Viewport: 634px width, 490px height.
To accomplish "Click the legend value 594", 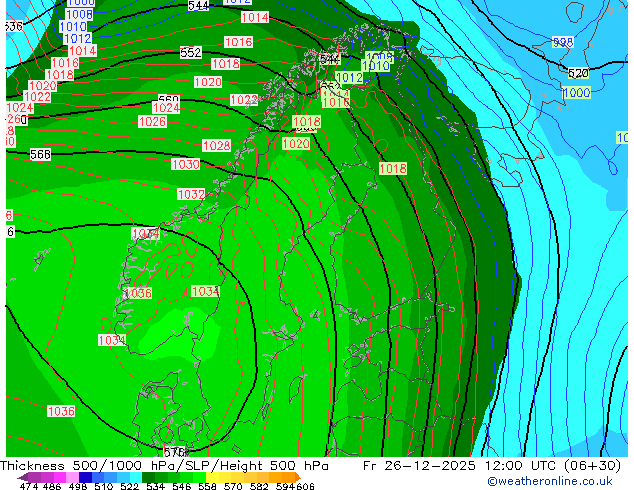I will click(285, 486).
